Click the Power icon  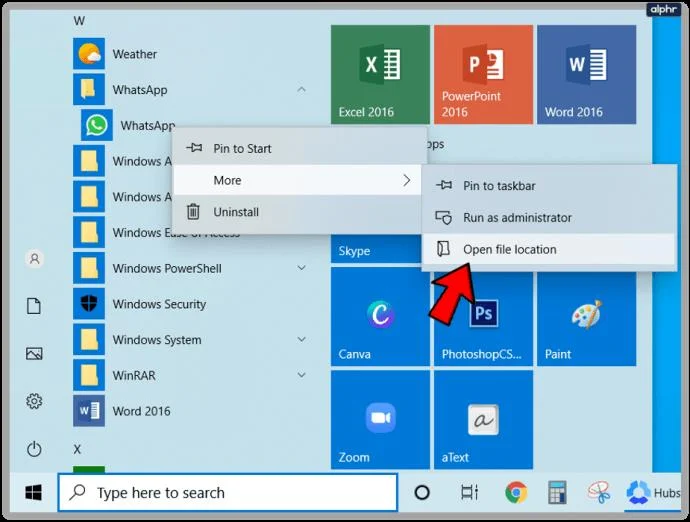point(34,449)
